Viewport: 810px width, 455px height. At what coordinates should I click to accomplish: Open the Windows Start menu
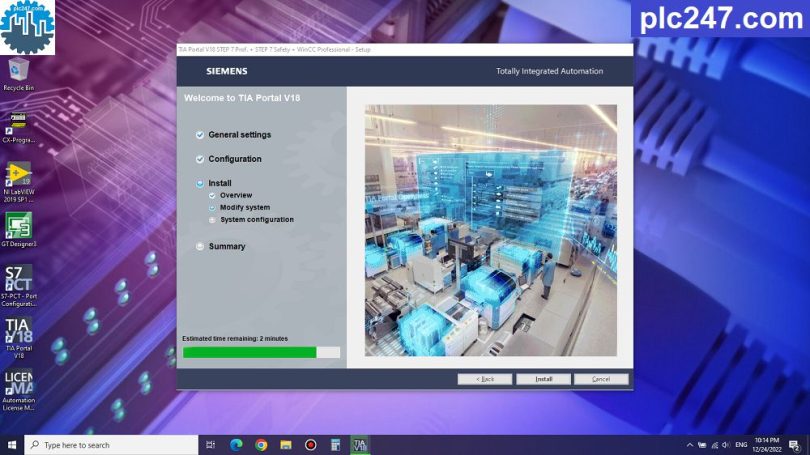coord(12,445)
